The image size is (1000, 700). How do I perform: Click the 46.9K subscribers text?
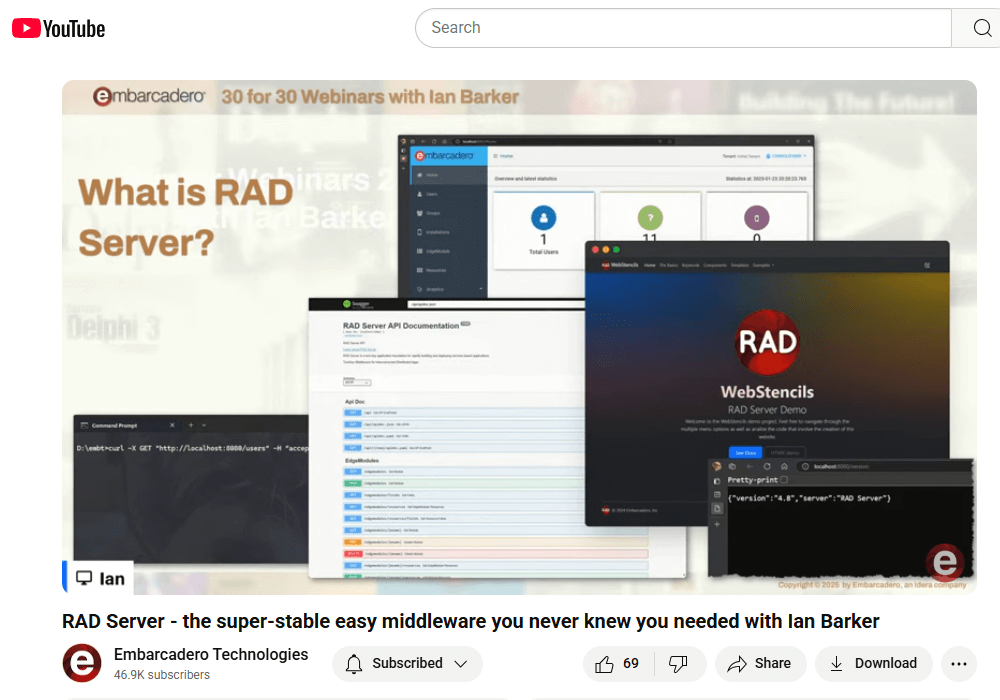(x=162, y=674)
